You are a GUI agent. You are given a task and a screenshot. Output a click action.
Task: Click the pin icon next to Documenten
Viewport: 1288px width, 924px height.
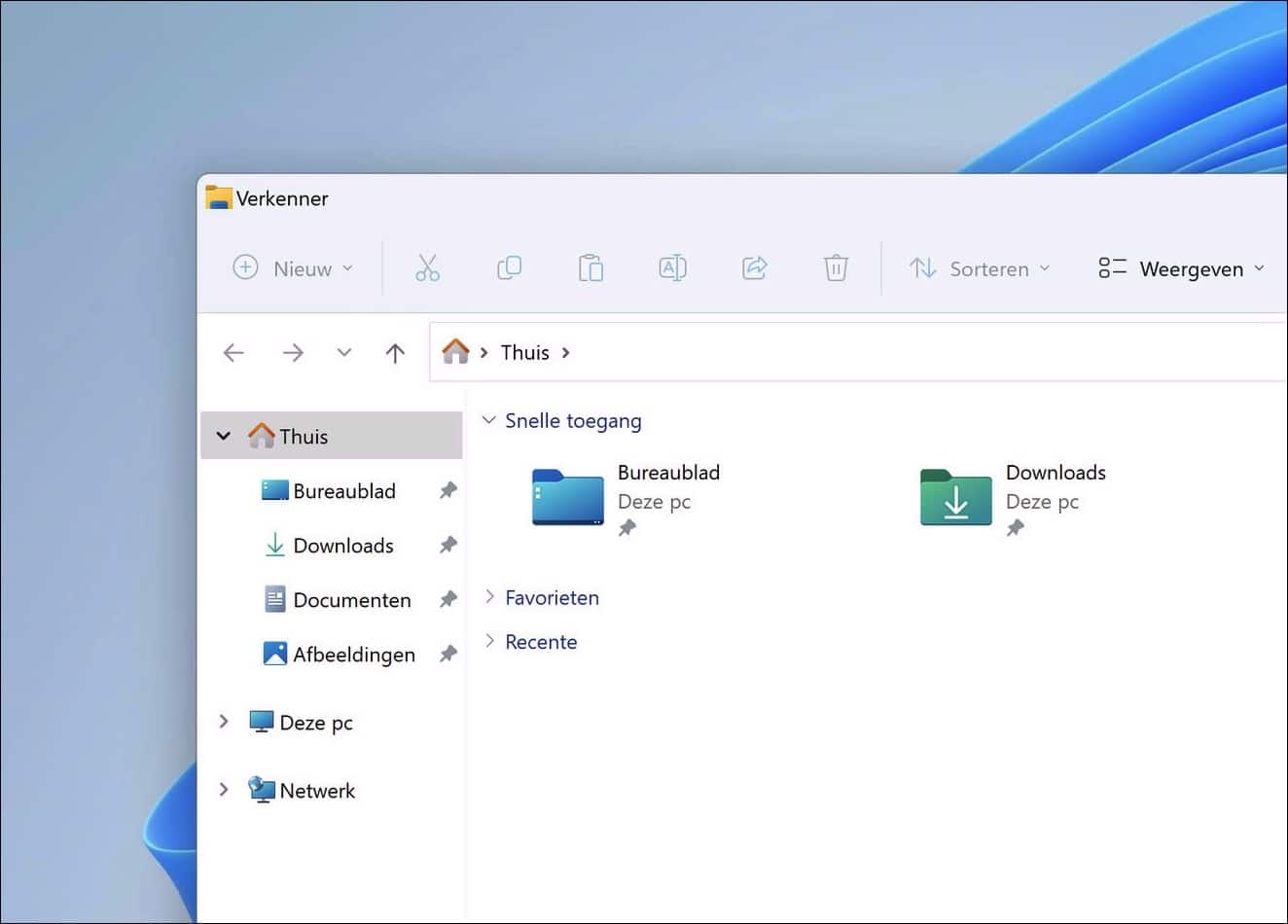[x=447, y=599]
